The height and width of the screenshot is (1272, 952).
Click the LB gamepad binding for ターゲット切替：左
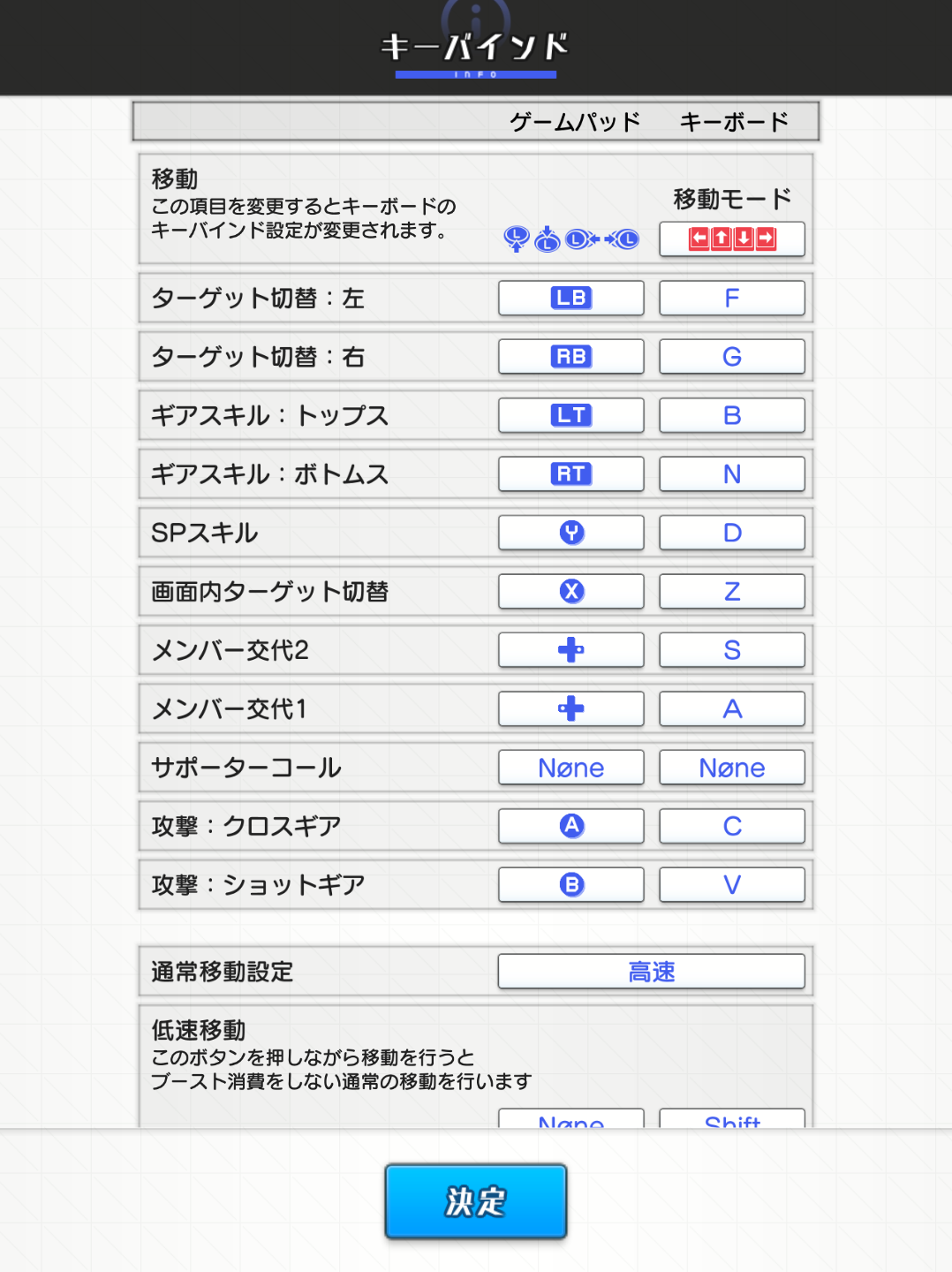(570, 298)
